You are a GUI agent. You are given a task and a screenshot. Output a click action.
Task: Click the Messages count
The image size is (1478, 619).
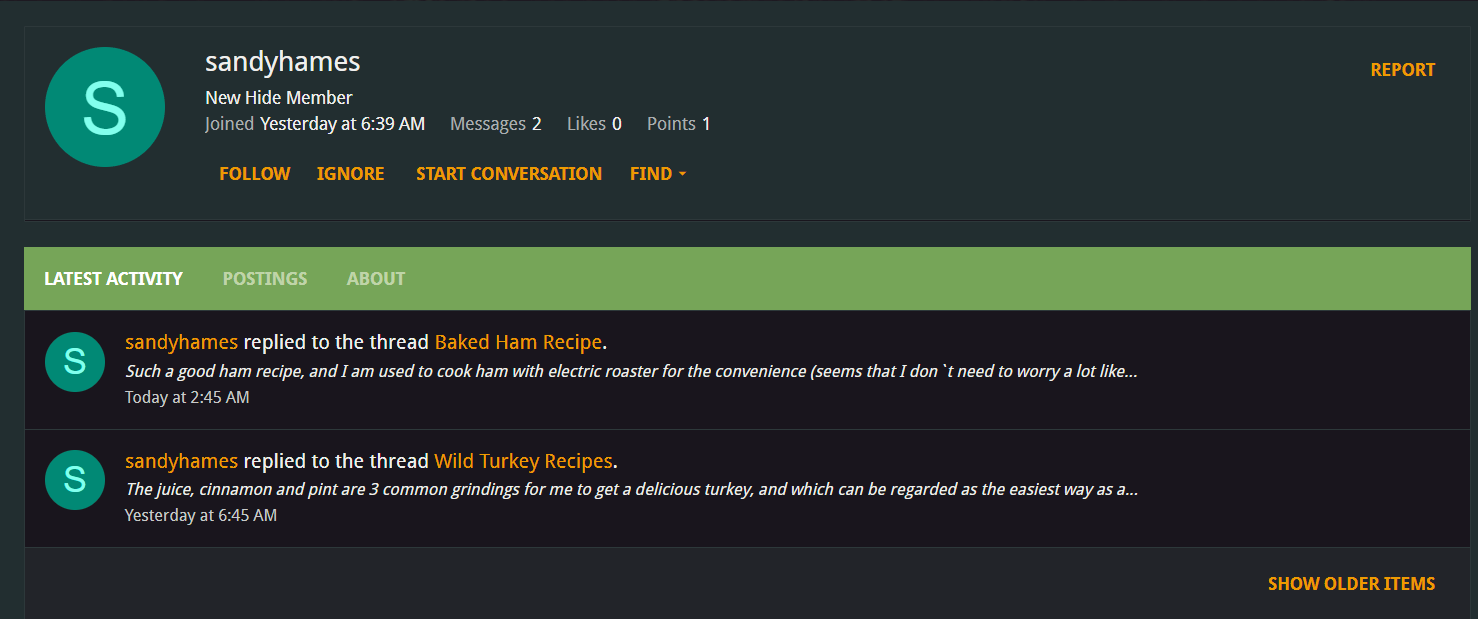point(536,124)
